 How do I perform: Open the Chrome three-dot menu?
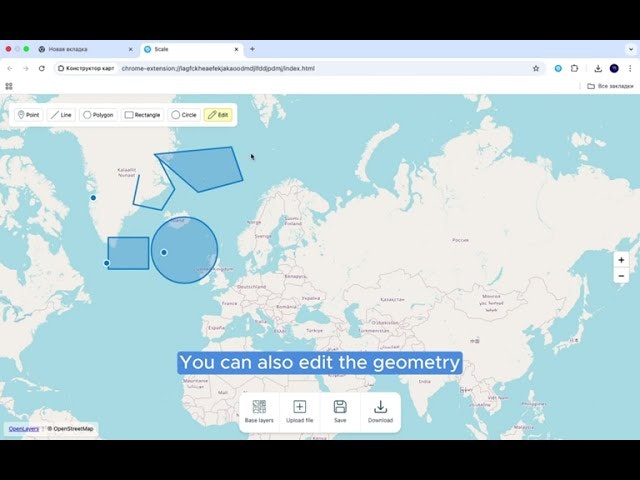click(x=630, y=69)
